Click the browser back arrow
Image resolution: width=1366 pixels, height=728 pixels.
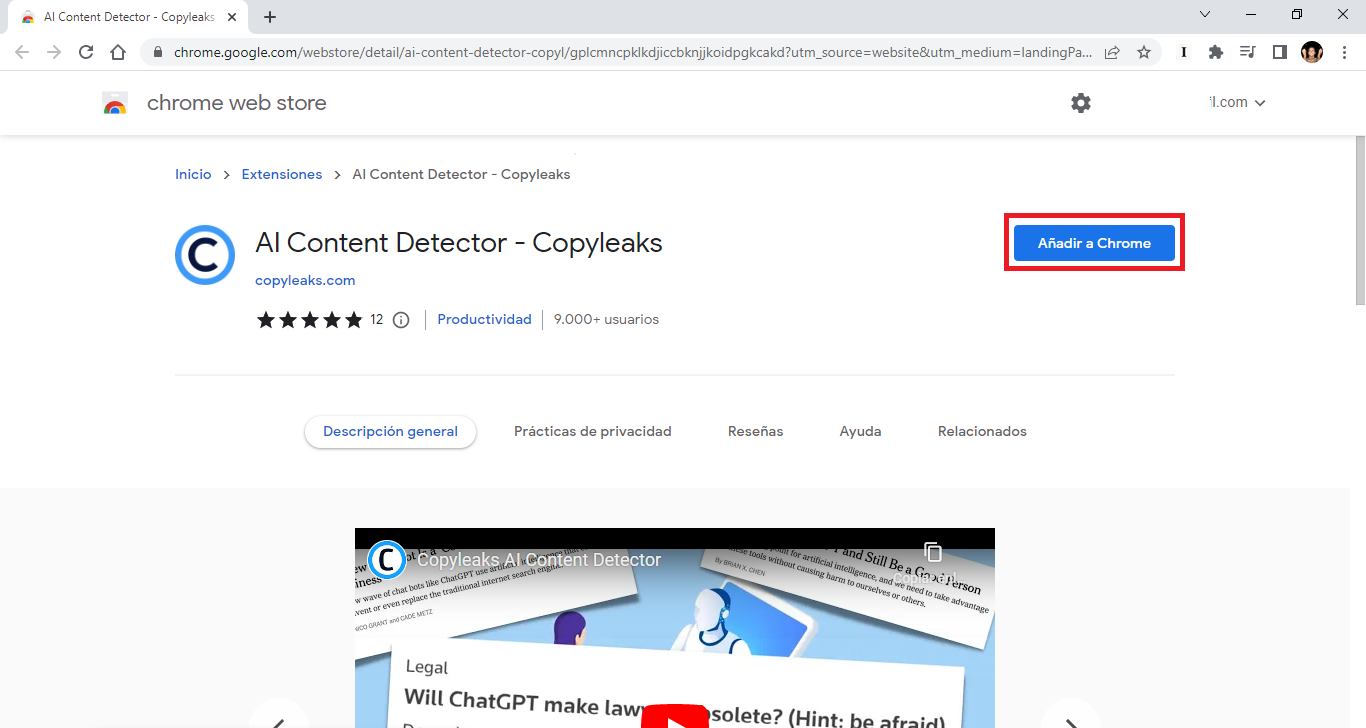(22, 52)
